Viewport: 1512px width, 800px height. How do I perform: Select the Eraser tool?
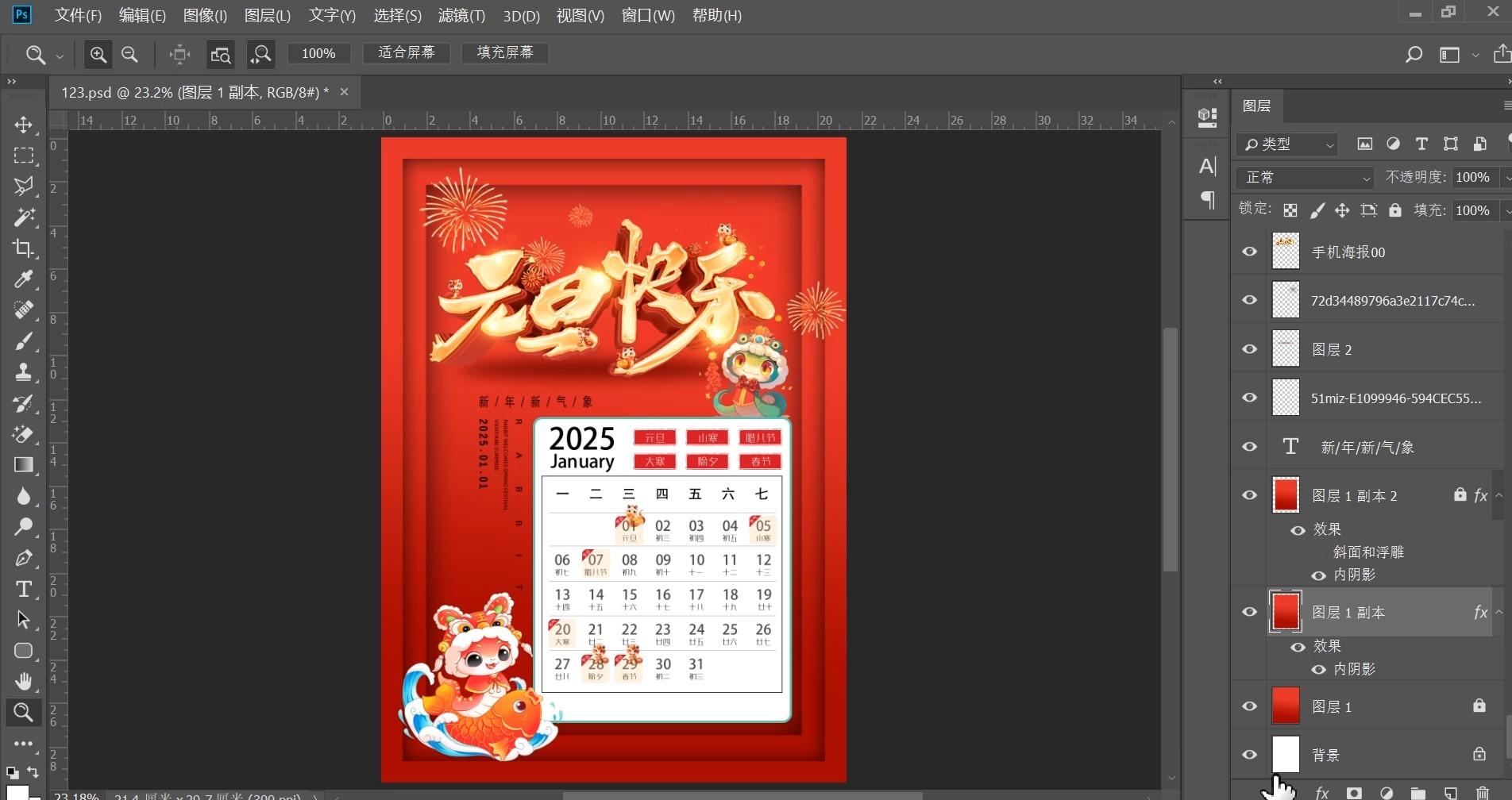click(x=23, y=434)
